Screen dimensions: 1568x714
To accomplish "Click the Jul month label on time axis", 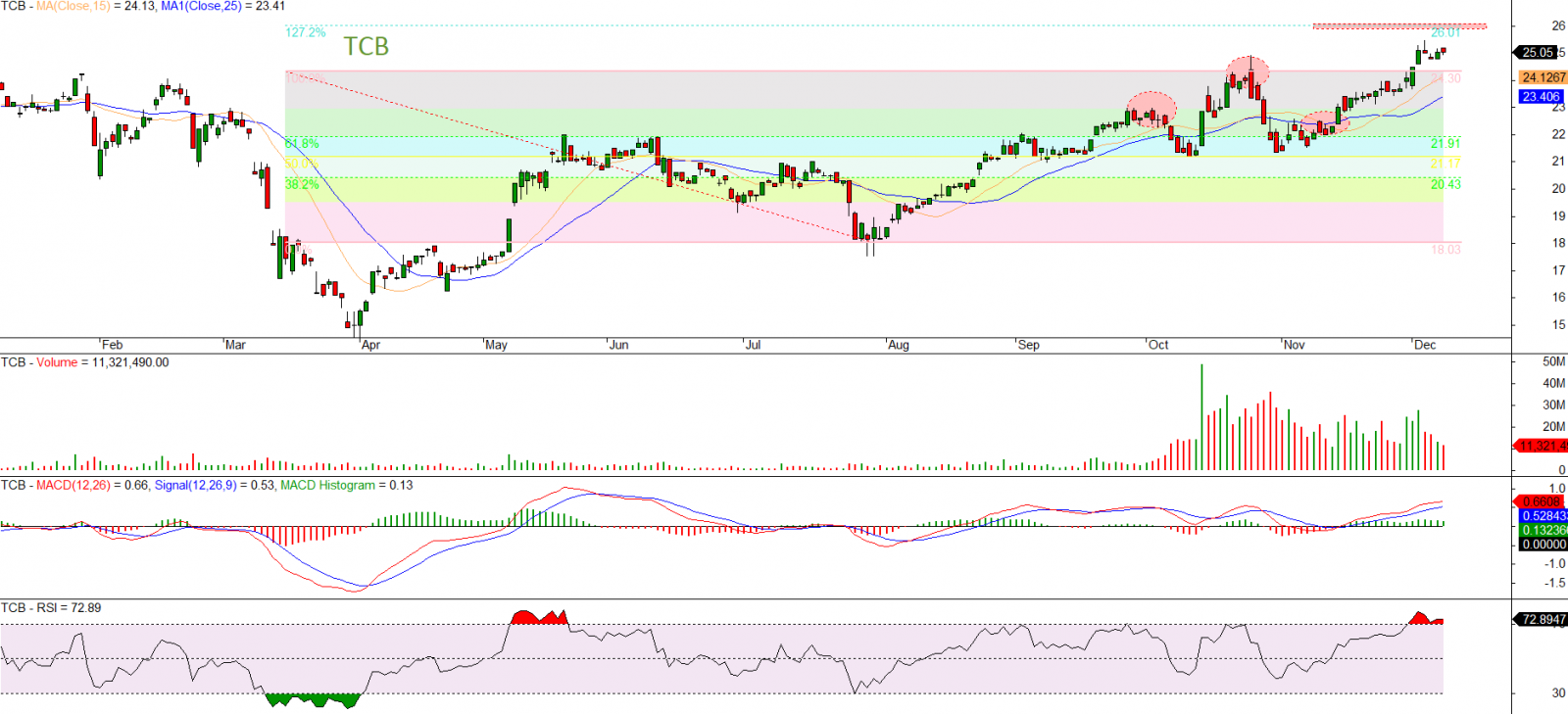I will click(753, 345).
